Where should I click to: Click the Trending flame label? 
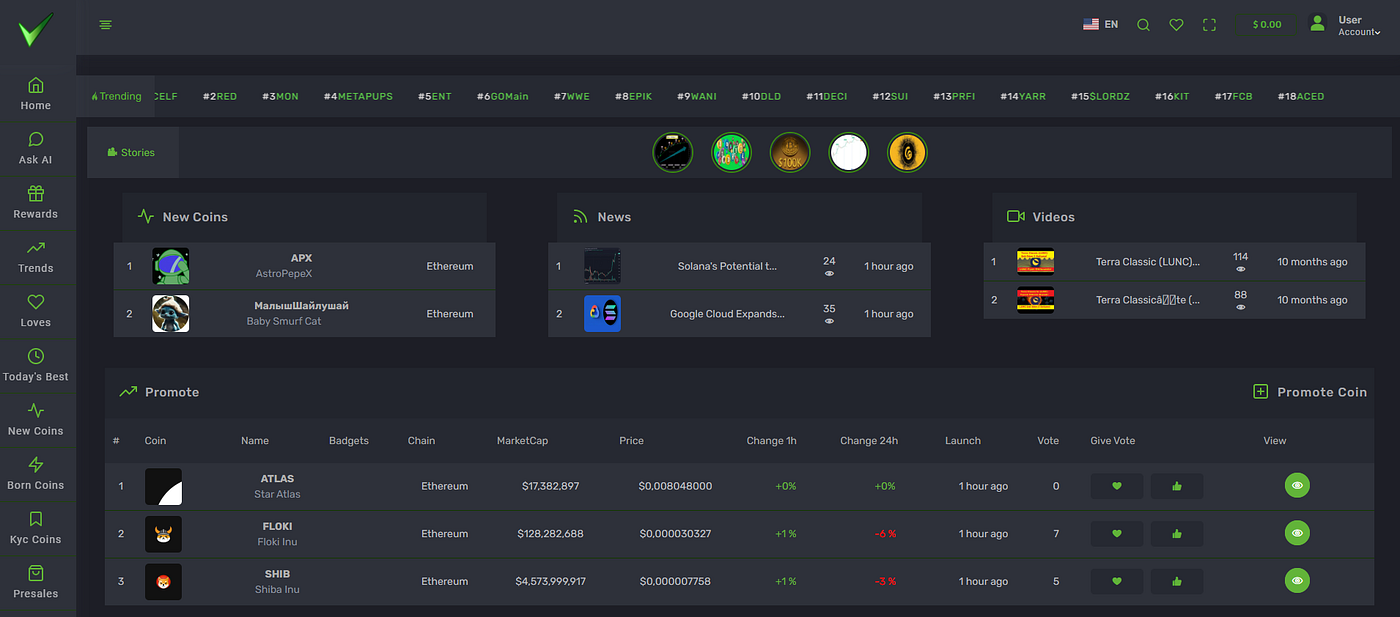coord(116,96)
